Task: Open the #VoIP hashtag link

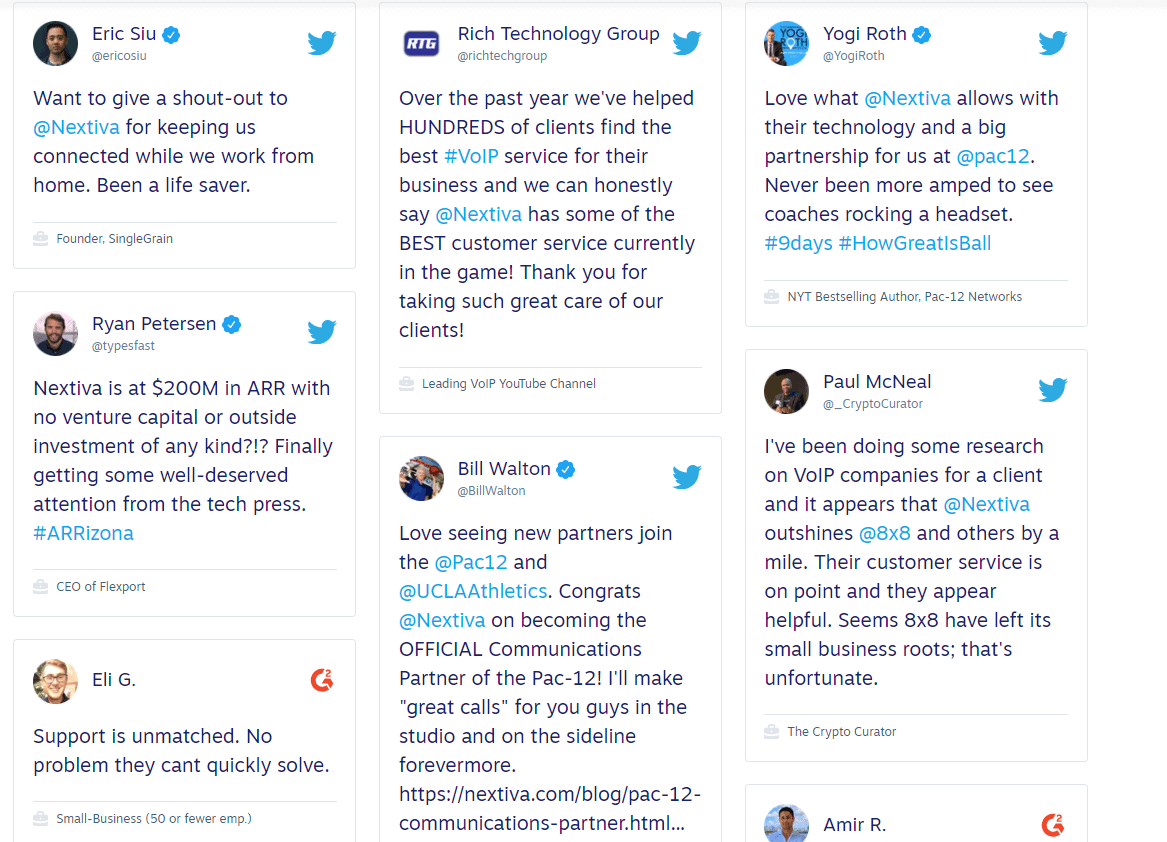Action: coord(471,156)
